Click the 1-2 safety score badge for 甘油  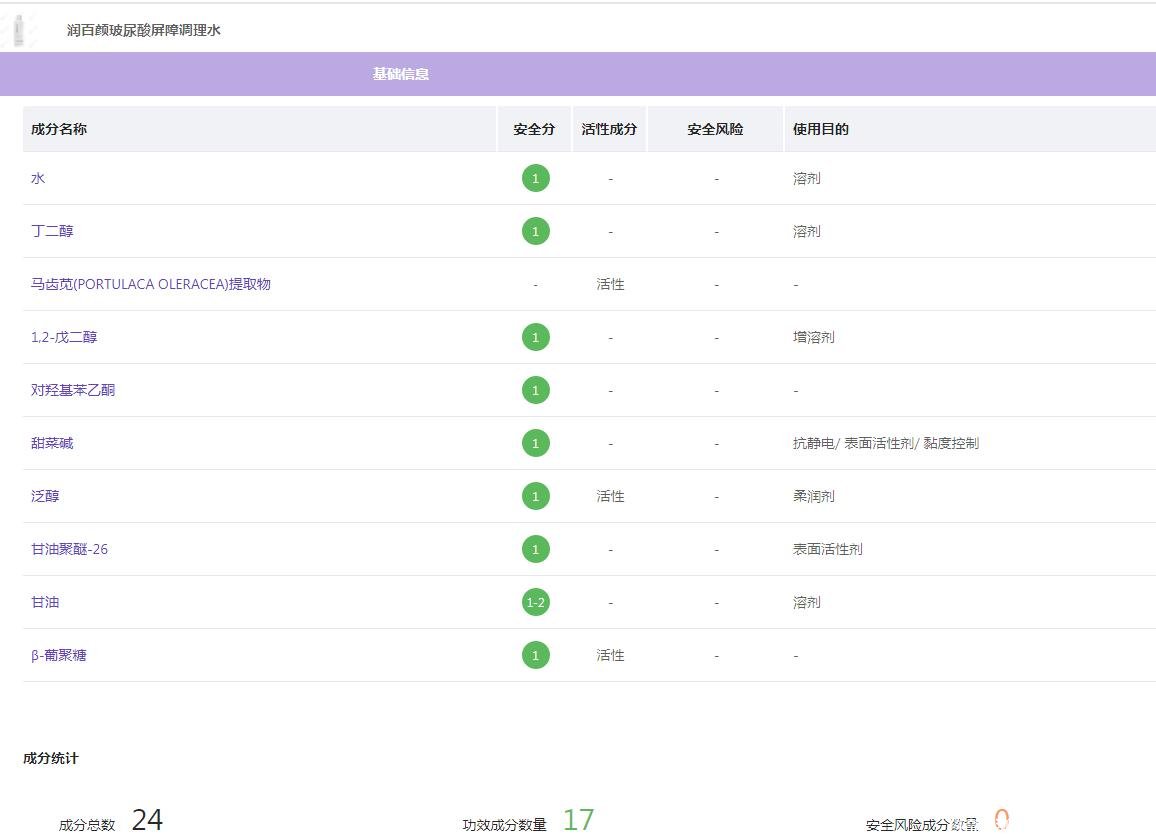point(535,602)
